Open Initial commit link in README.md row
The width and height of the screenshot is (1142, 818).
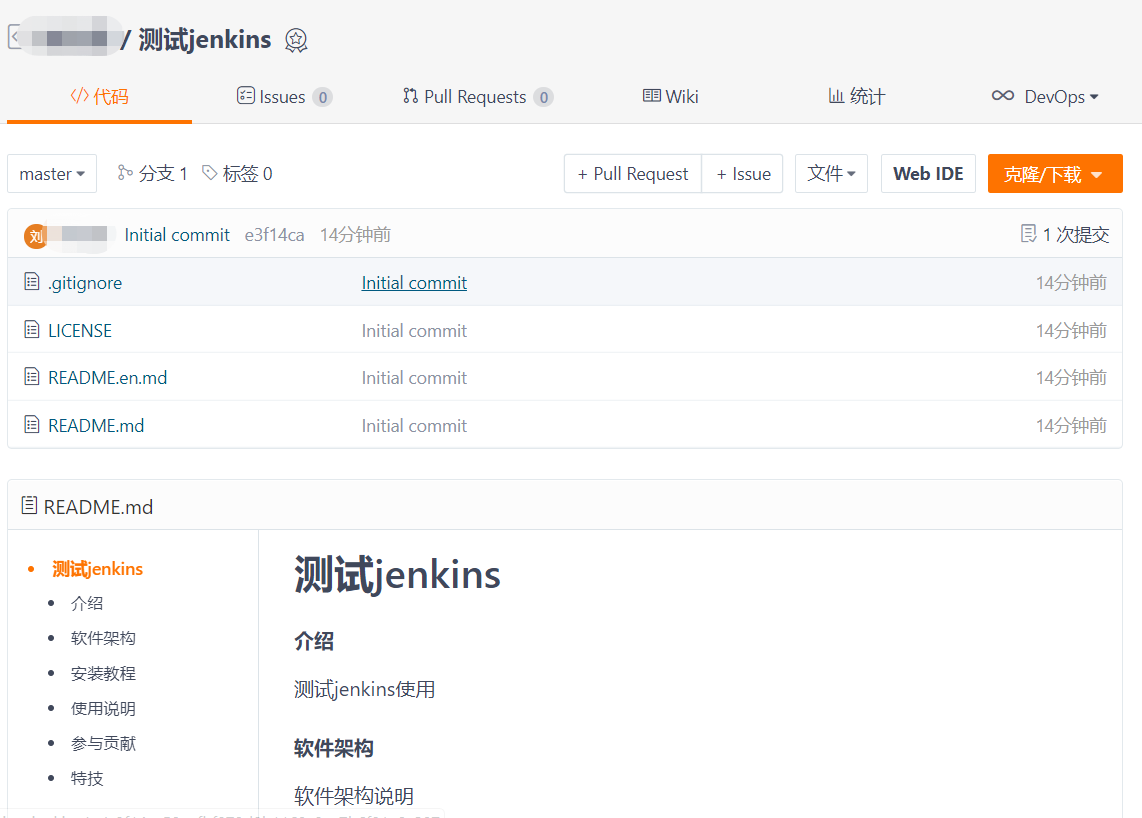tap(414, 426)
